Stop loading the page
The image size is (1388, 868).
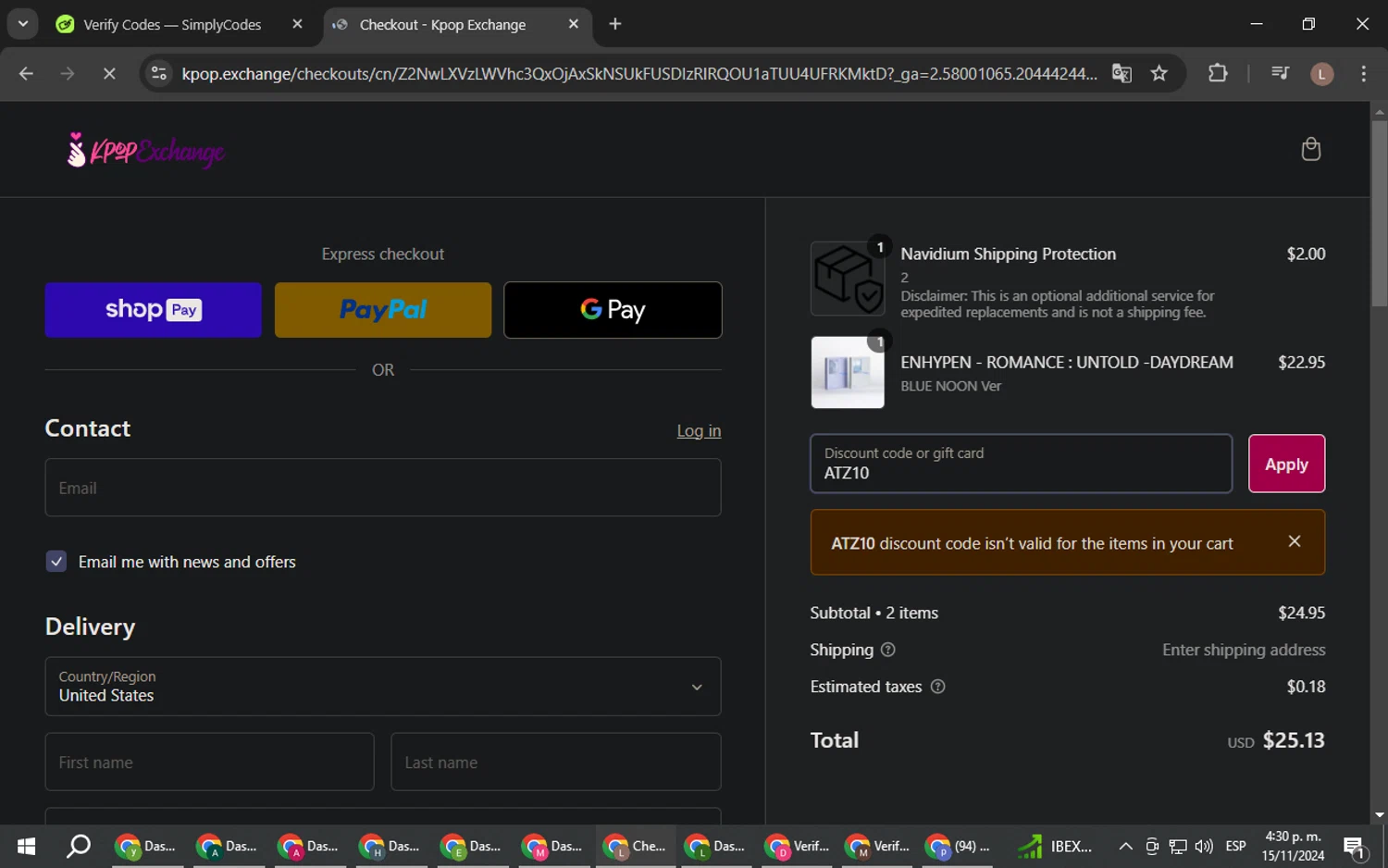[109, 73]
